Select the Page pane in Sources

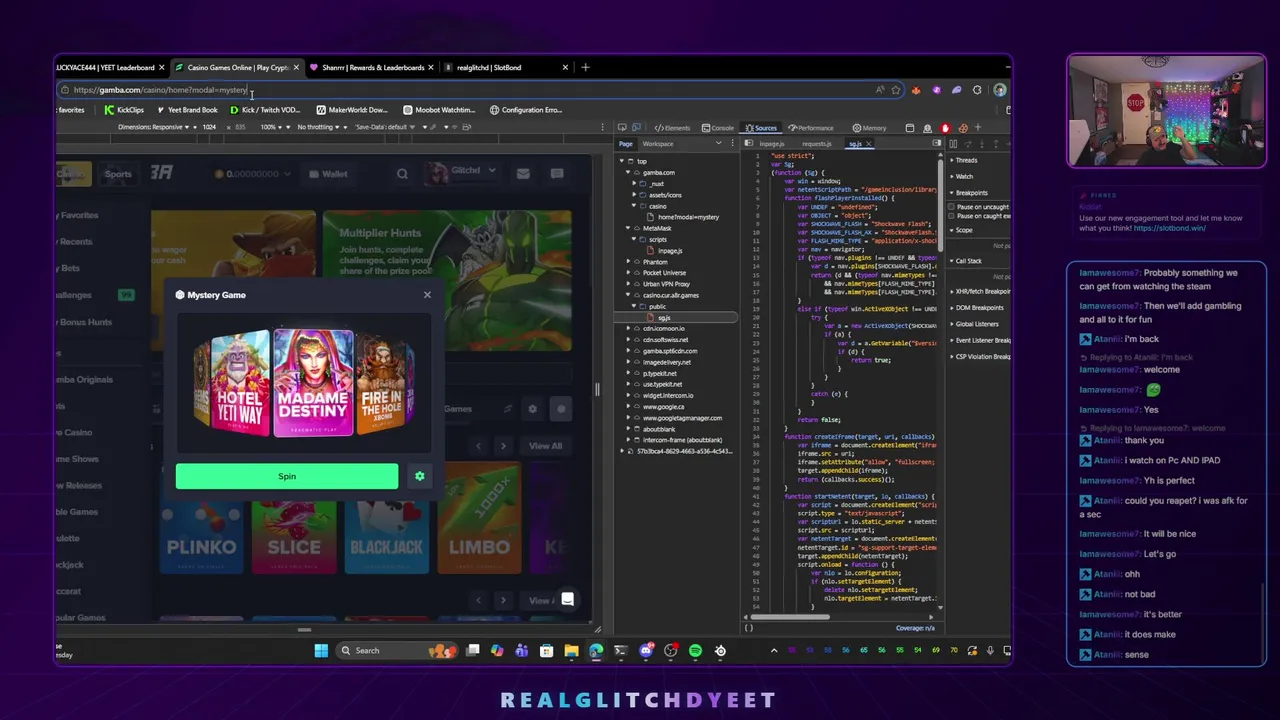626,144
